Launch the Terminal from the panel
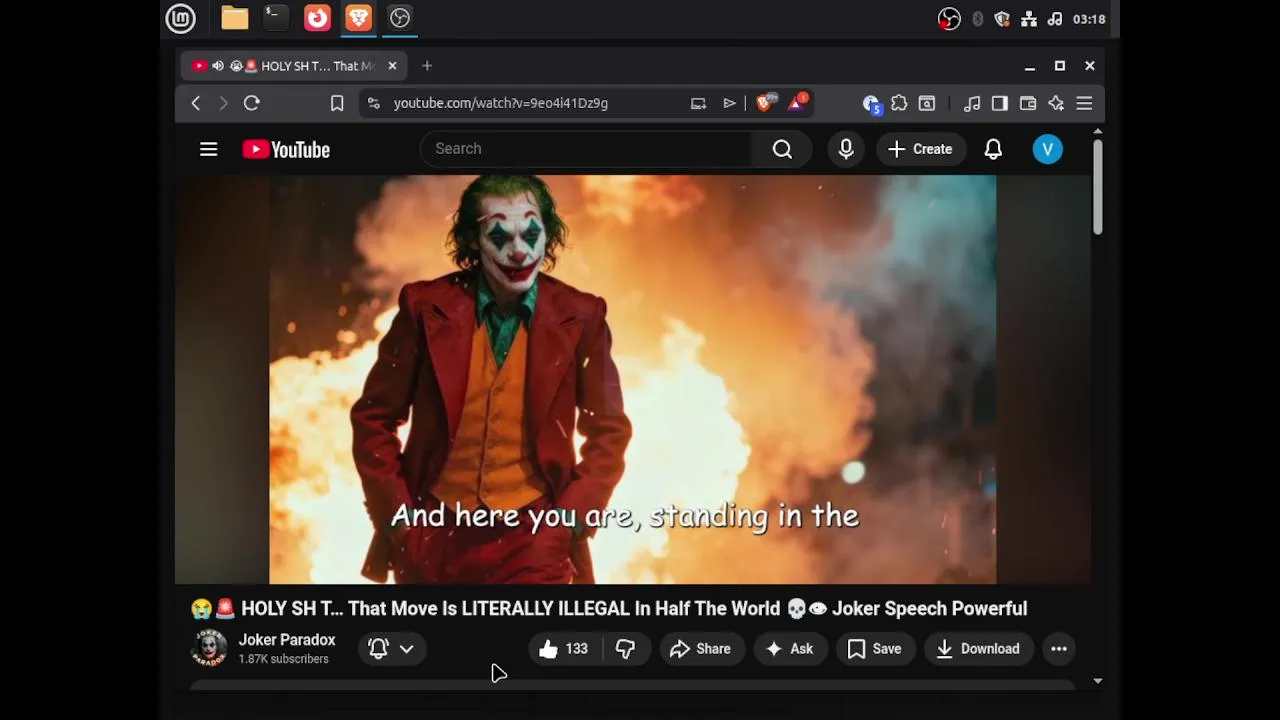This screenshot has width=1280, height=720. [x=275, y=18]
